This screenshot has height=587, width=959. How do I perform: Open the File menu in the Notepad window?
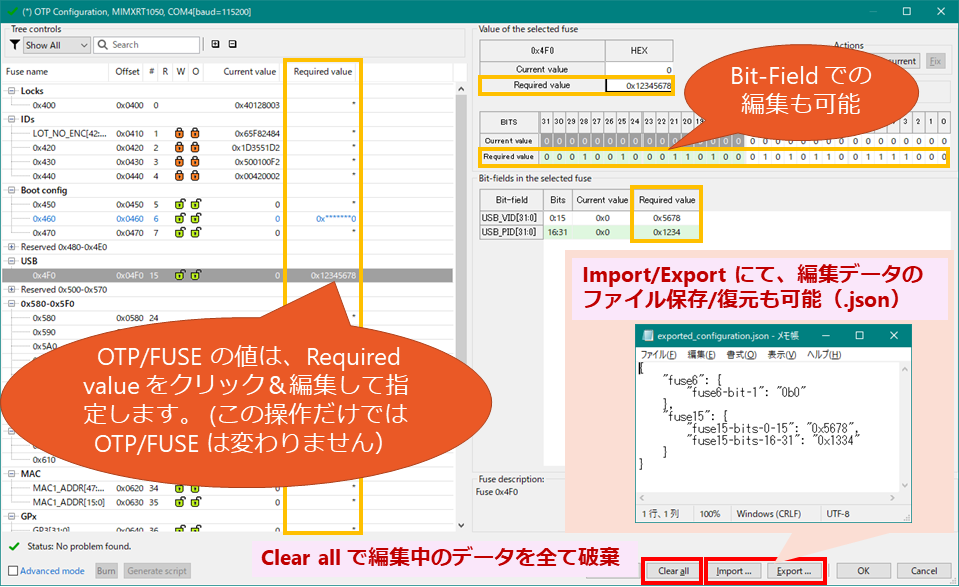coord(656,354)
